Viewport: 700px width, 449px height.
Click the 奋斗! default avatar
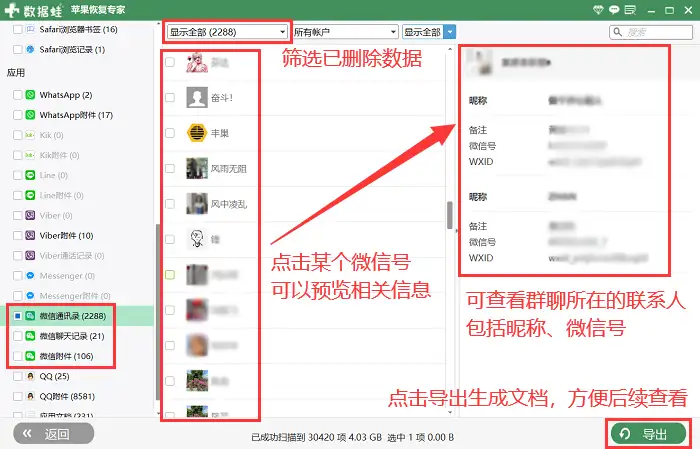[197, 97]
